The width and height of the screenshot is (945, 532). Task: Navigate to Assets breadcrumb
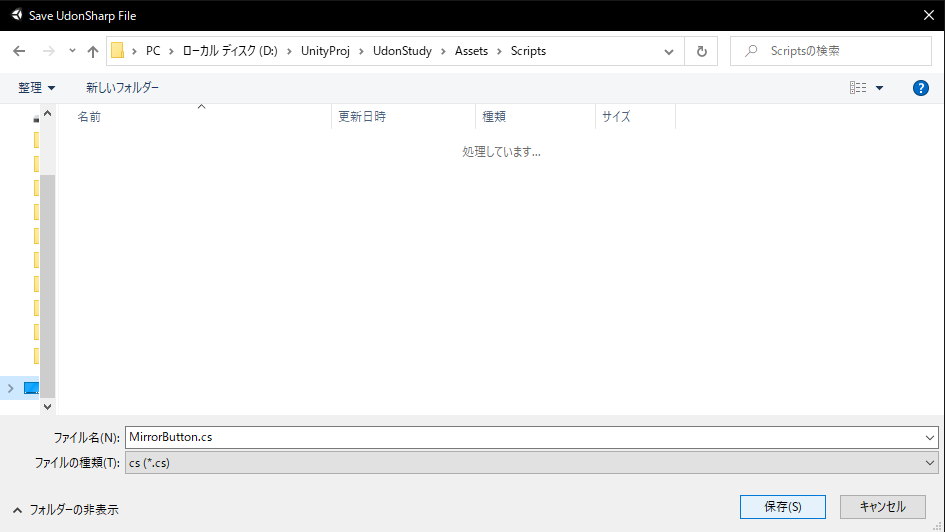pyautogui.click(x=471, y=51)
